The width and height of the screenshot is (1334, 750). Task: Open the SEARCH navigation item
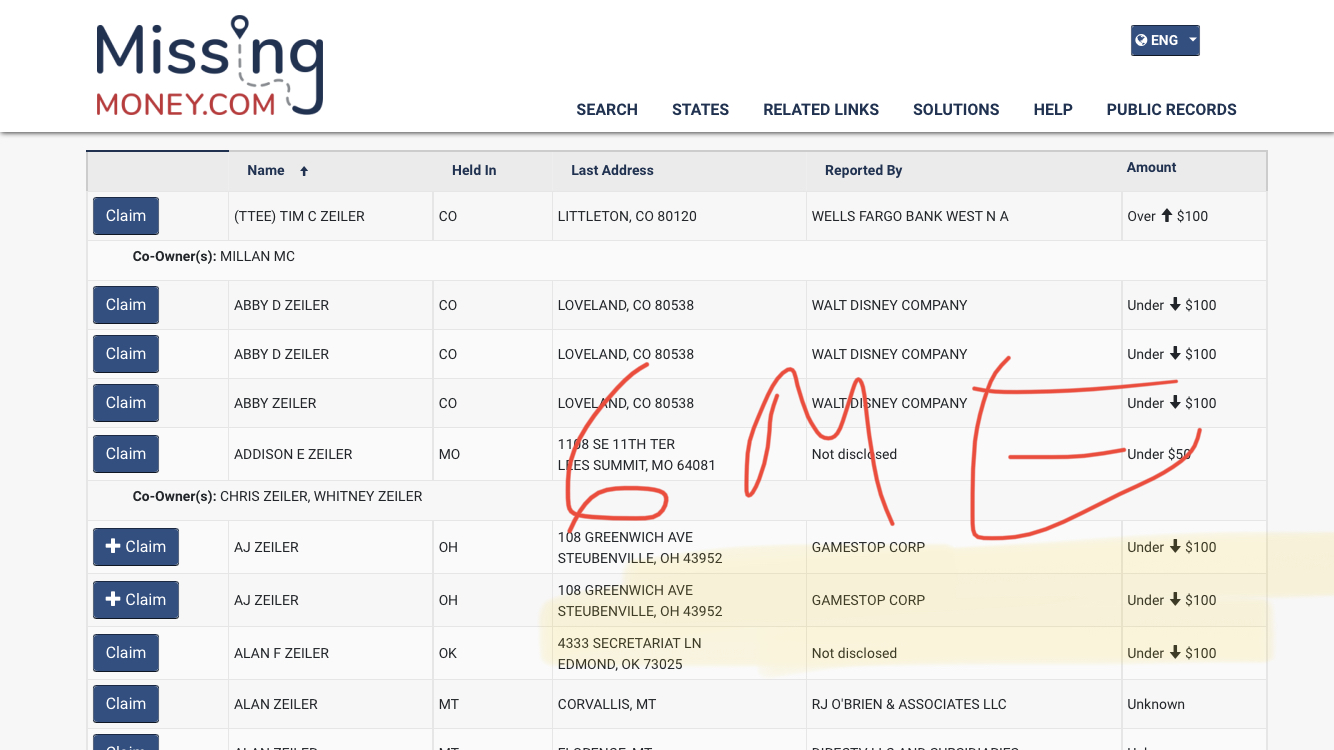607,110
